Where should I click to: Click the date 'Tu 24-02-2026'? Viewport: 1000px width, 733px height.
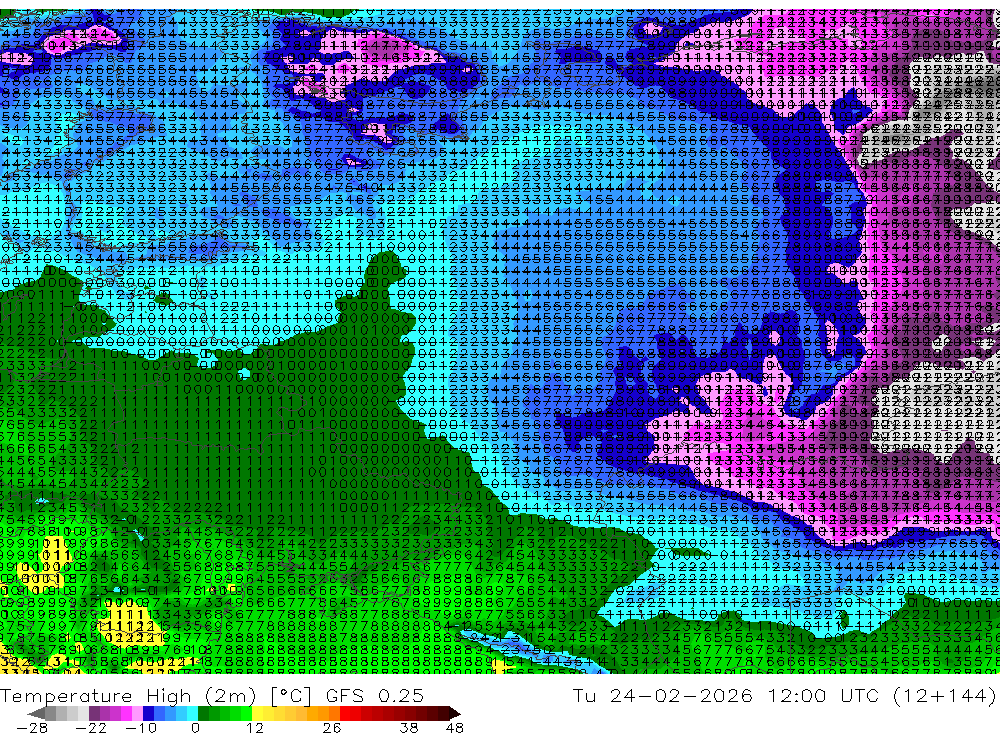point(663,695)
